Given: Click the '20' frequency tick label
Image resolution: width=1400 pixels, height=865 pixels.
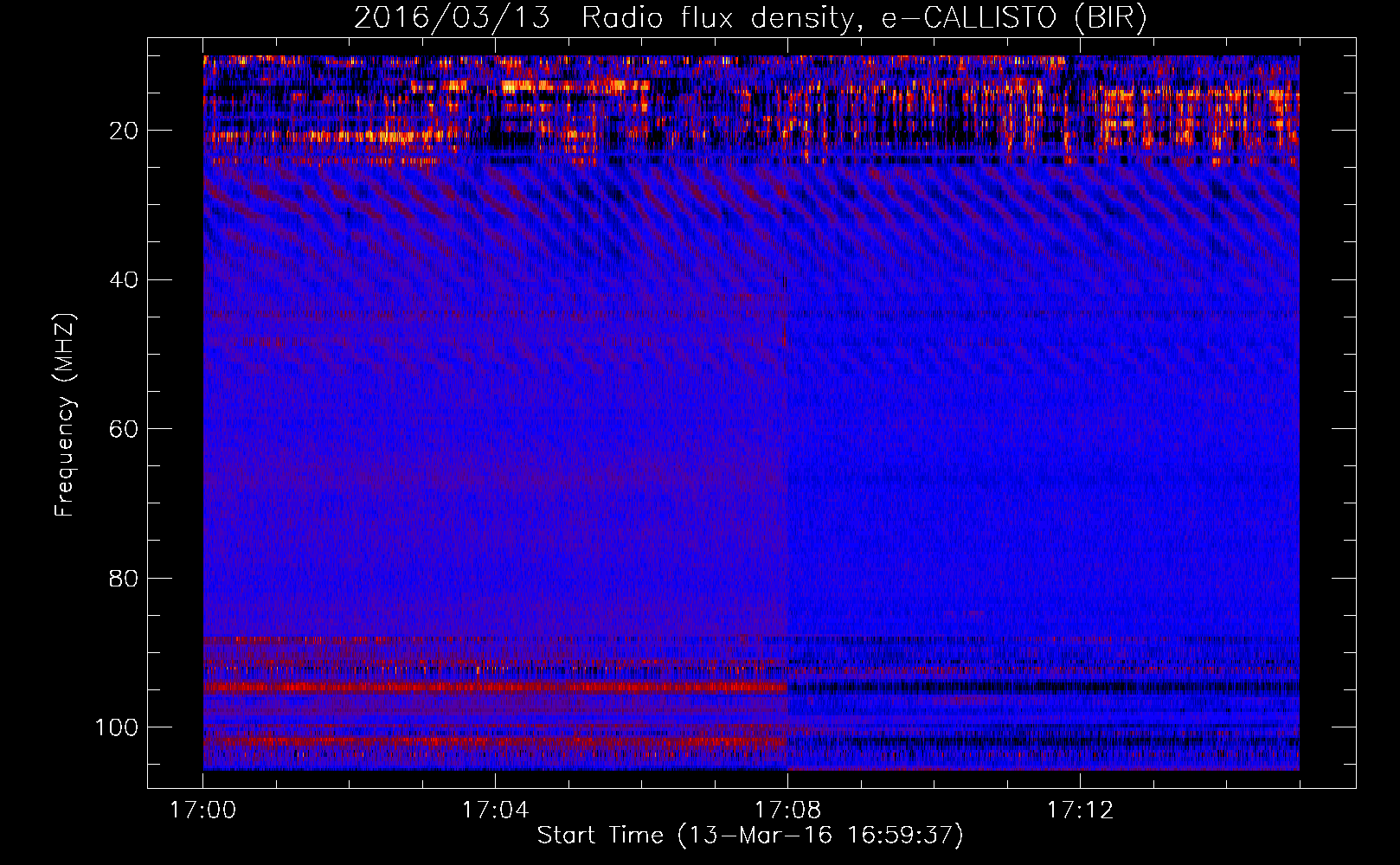Looking at the screenshot, I should tap(124, 131).
